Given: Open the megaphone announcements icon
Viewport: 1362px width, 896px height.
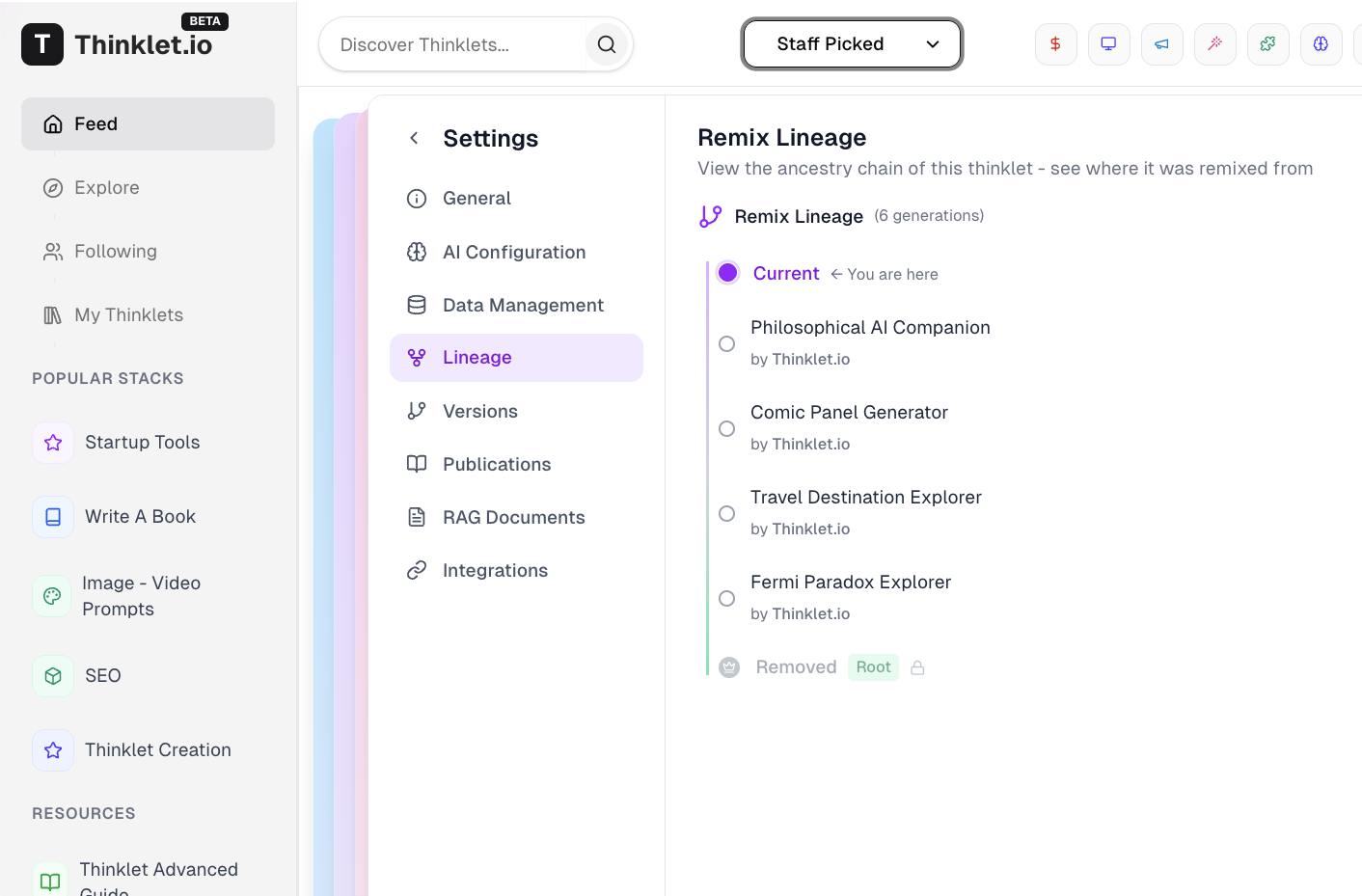Looking at the screenshot, I should (1161, 43).
